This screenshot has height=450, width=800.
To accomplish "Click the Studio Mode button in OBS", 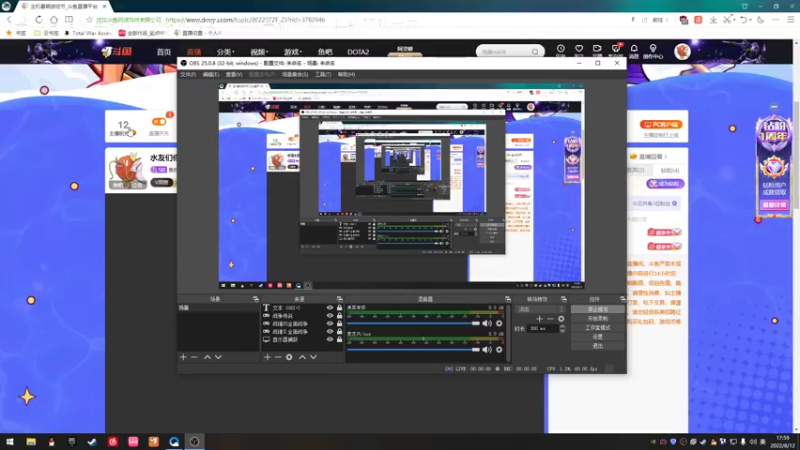I will point(597,328).
